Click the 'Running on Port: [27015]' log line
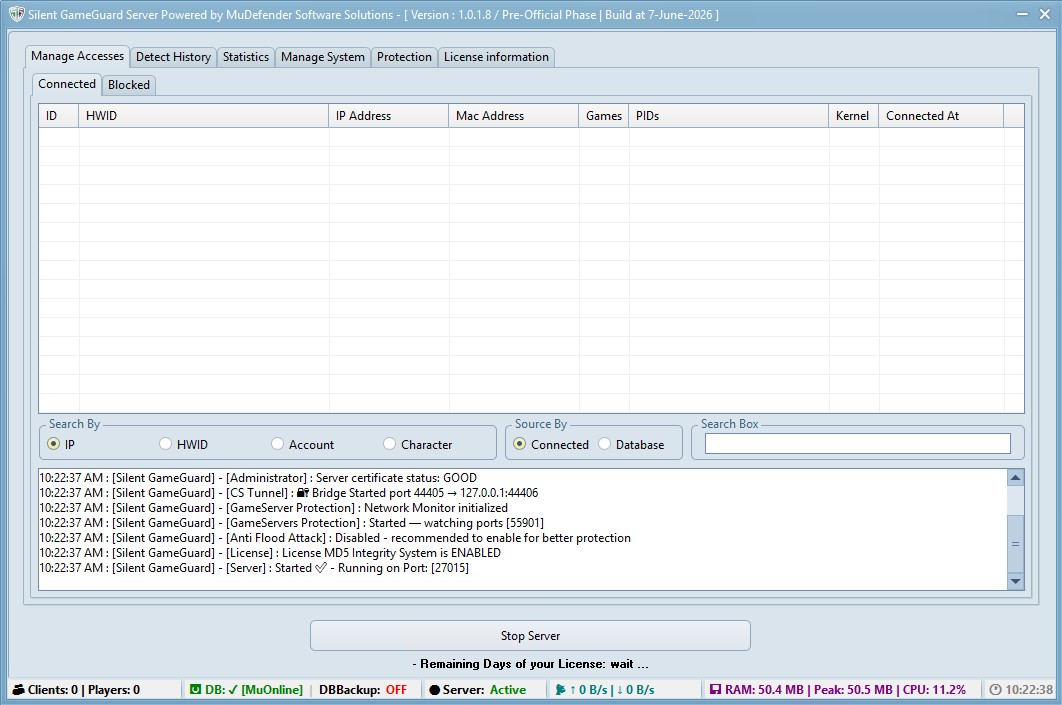This screenshot has height=705, width=1062. 254,568
